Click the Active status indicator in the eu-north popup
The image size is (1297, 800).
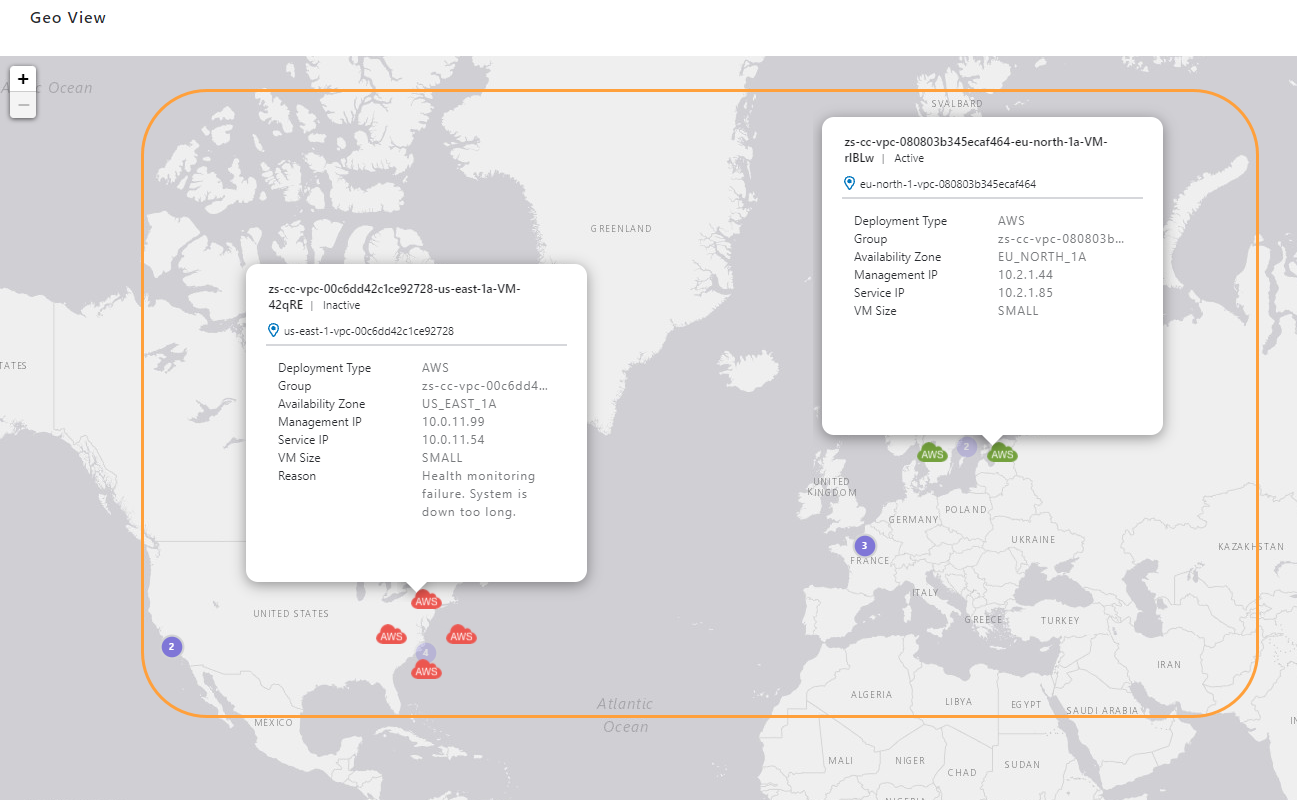(909, 158)
